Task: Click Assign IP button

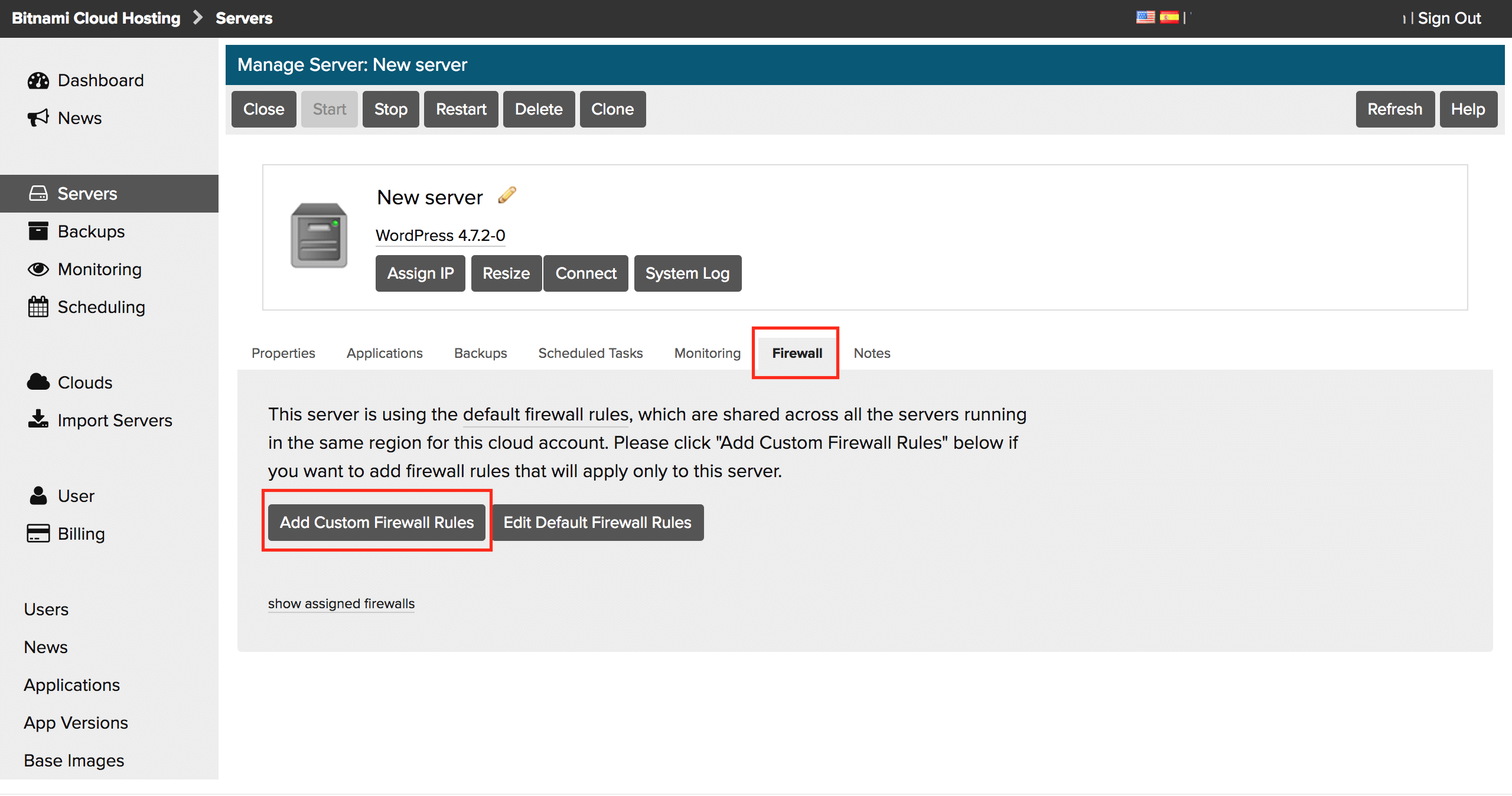Action: pyautogui.click(x=421, y=273)
